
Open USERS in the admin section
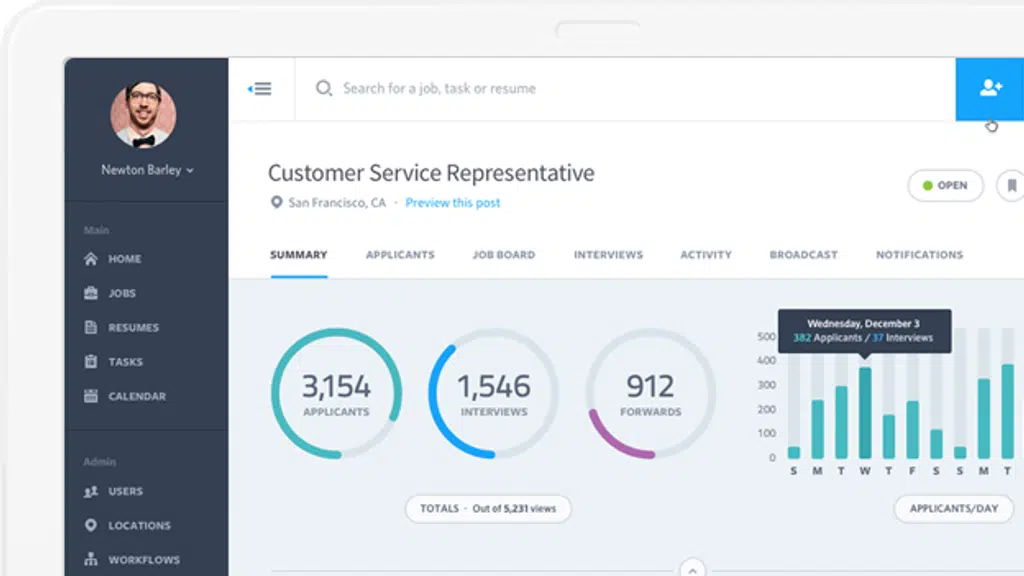pos(125,491)
